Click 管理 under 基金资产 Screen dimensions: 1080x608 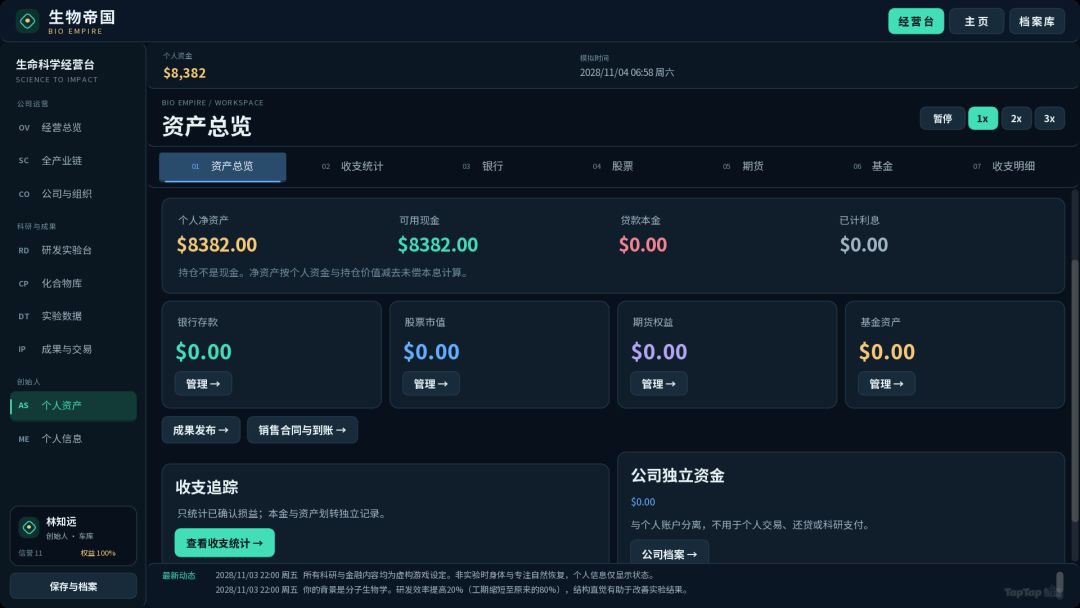[x=886, y=384]
